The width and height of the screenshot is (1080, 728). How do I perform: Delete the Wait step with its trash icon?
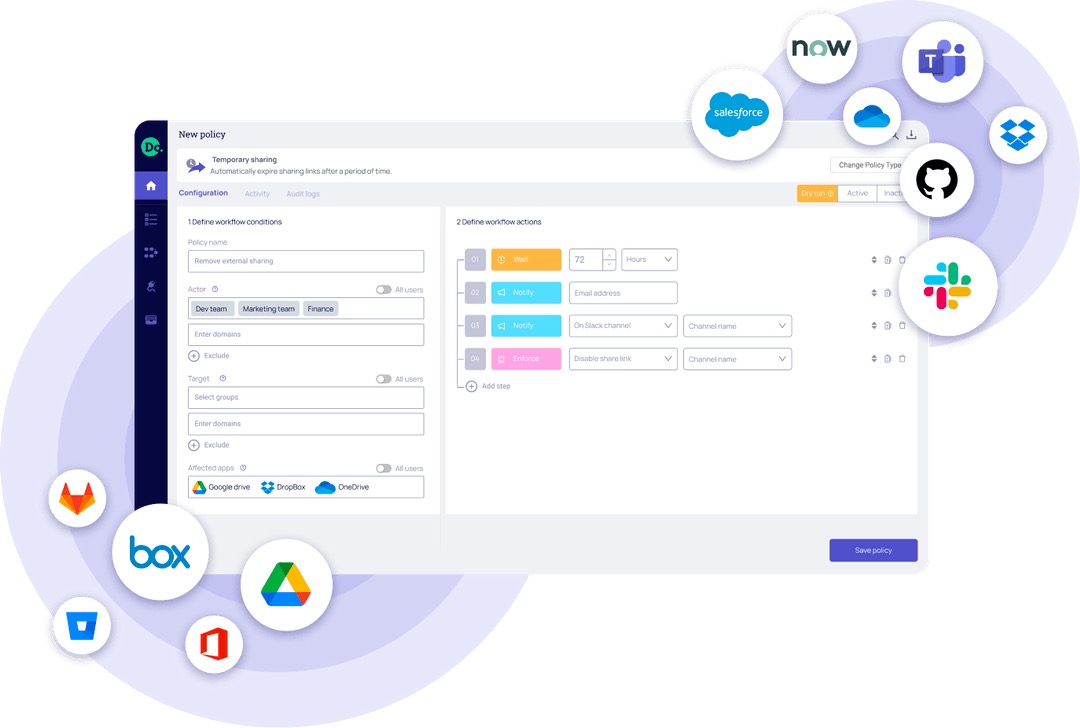[902, 260]
